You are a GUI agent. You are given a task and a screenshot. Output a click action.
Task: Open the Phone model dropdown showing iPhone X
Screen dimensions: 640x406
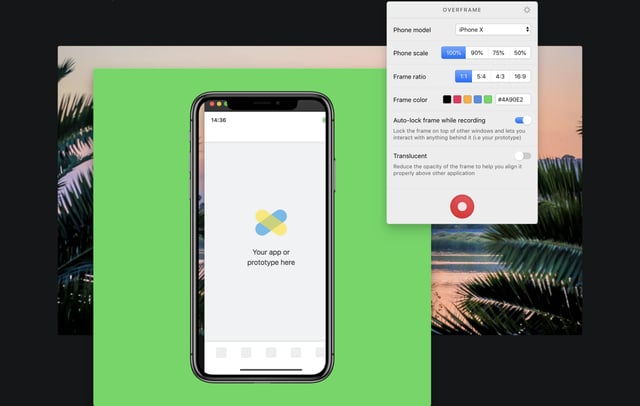pos(493,29)
